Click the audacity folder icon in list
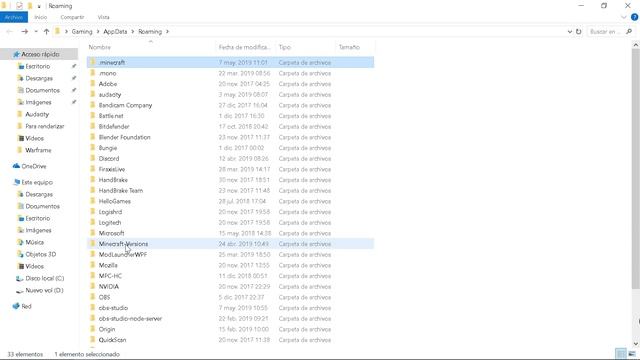 coord(93,94)
